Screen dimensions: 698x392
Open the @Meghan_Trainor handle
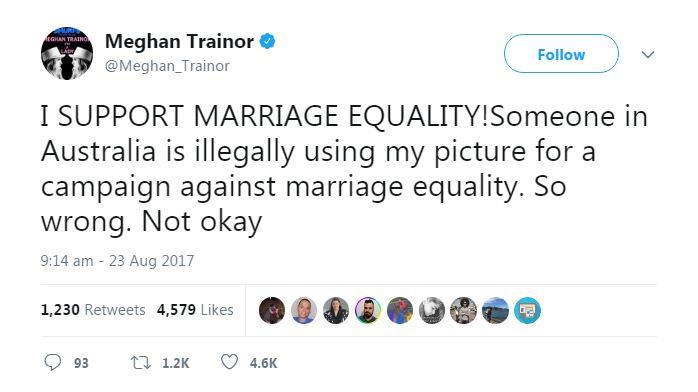tap(167, 66)
